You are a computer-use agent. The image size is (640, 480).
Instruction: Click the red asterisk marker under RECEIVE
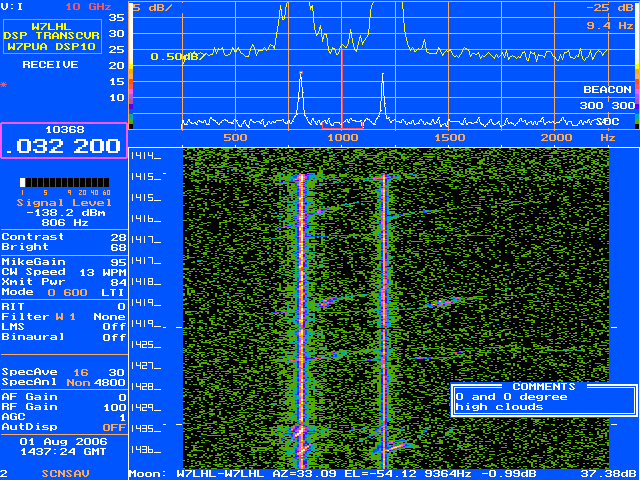(x=4, y=85)
